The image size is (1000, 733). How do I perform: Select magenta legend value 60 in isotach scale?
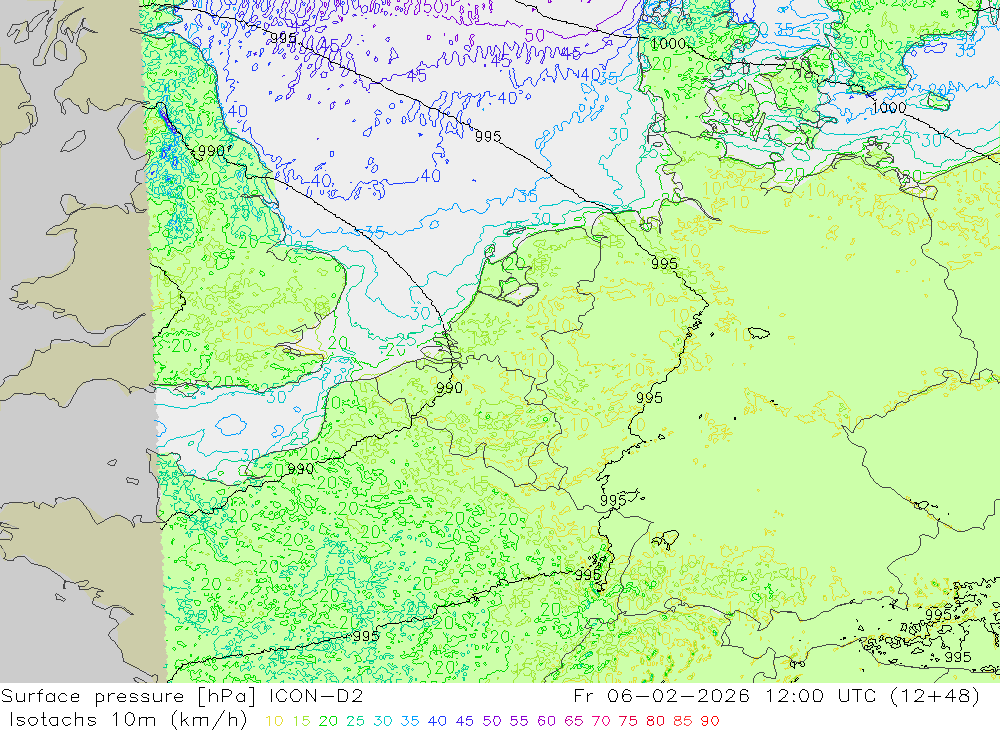click(546, 721)
